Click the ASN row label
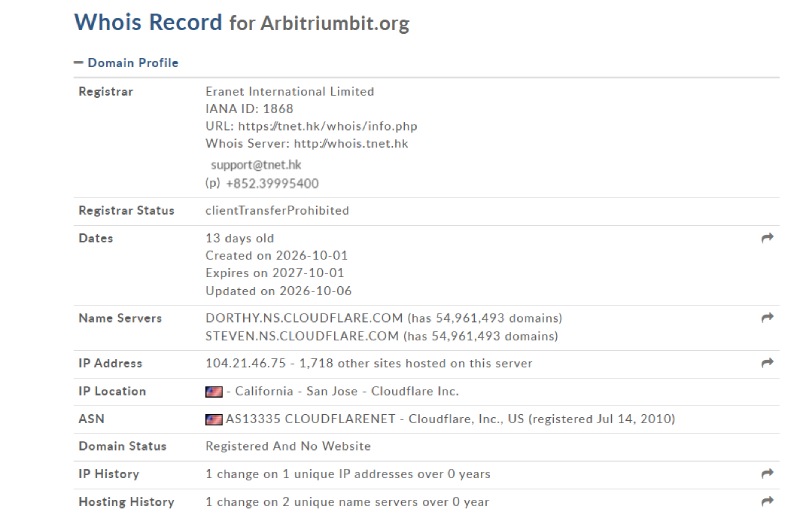This screenshot has width=800, height=521. [91, 419]
